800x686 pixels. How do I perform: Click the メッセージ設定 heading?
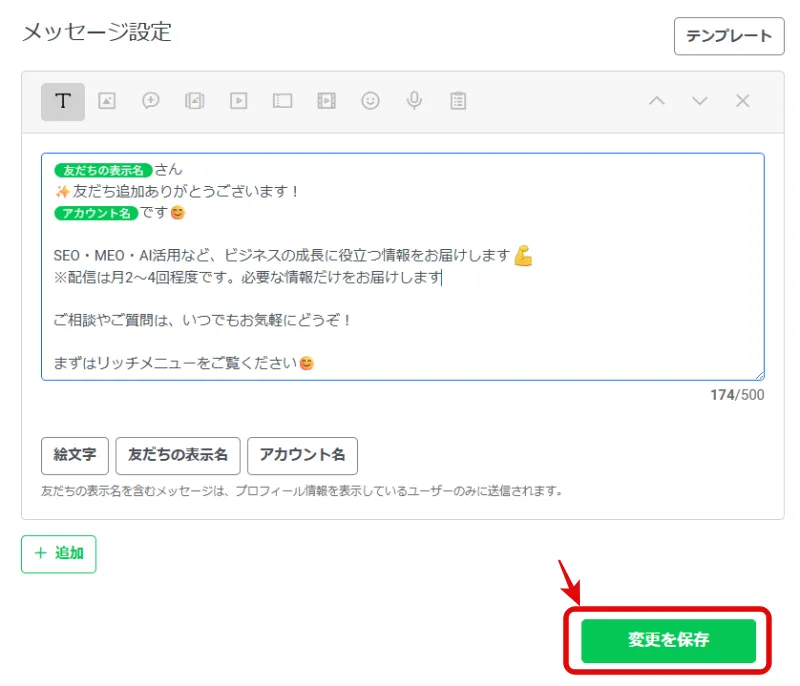click(97, 32)
